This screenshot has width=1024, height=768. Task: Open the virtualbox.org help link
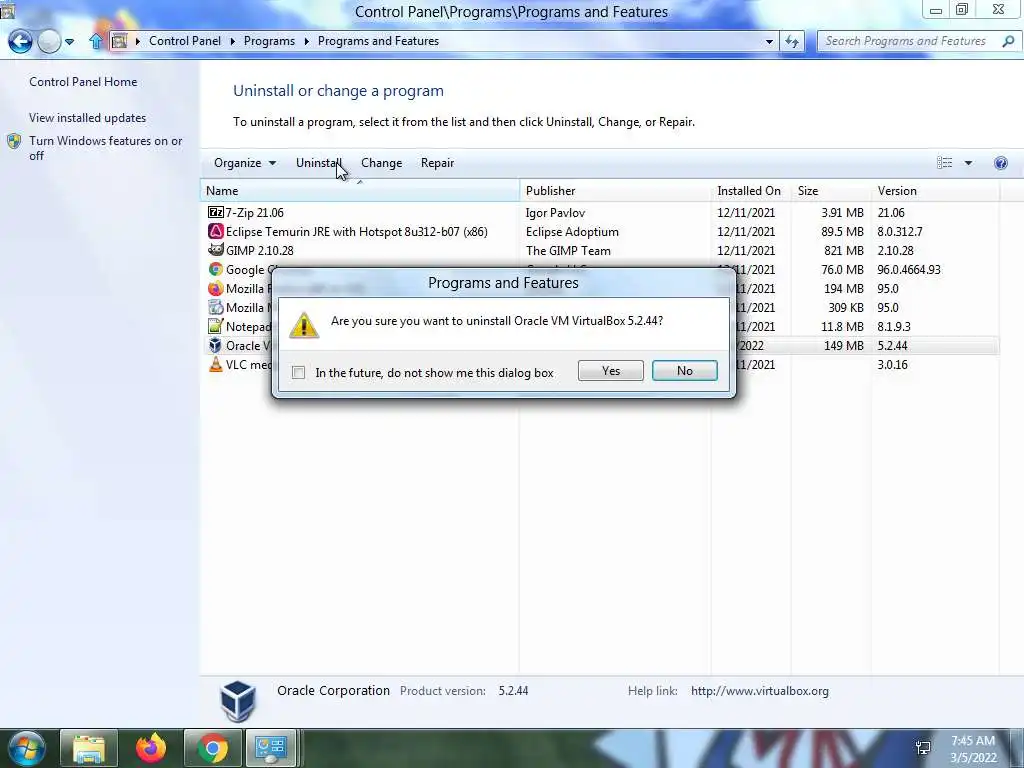pyautogui.click(x=760, y=690)
